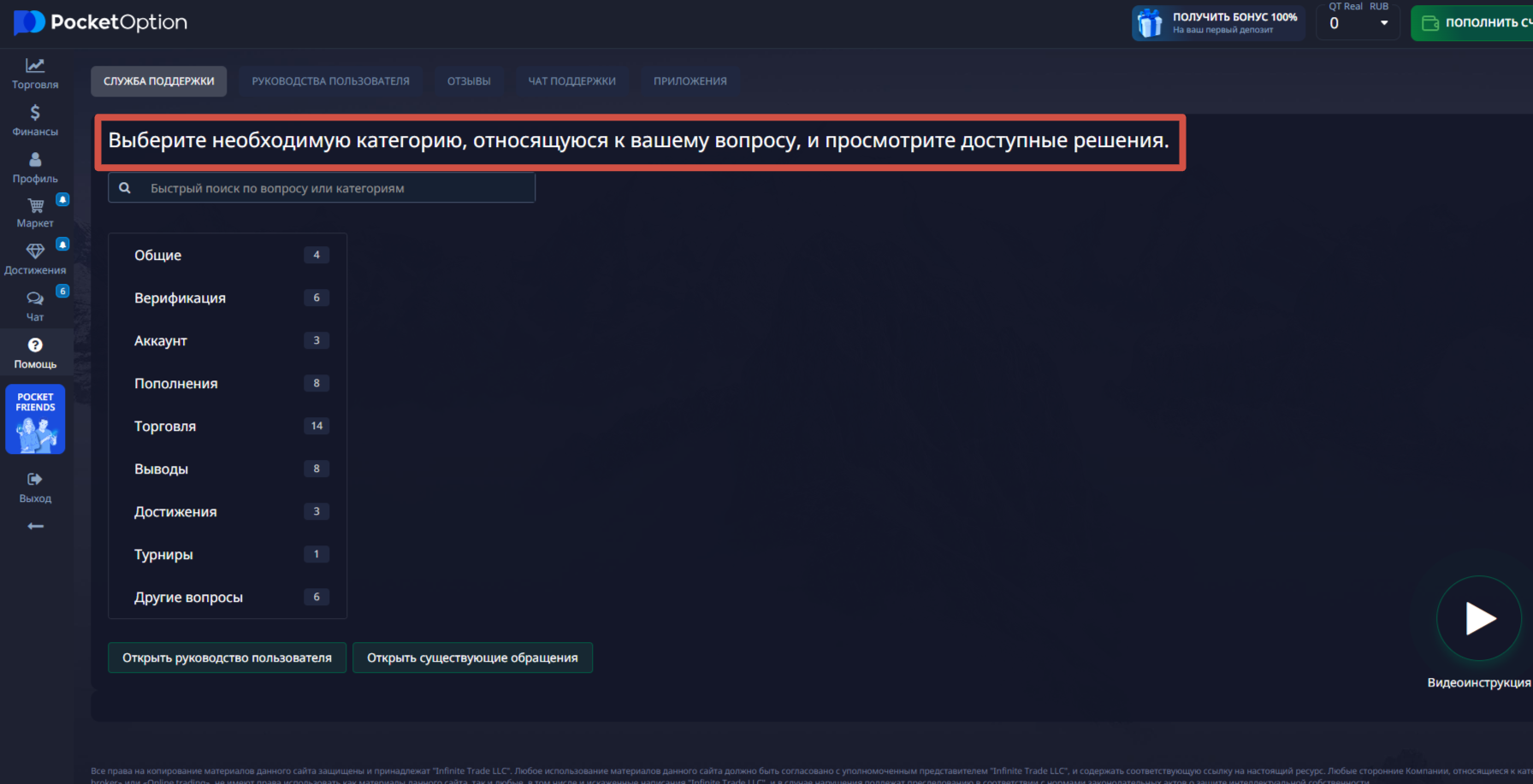Play the Видеоинструкция video
1533x784 pixels.
(x=1479, y=618)
